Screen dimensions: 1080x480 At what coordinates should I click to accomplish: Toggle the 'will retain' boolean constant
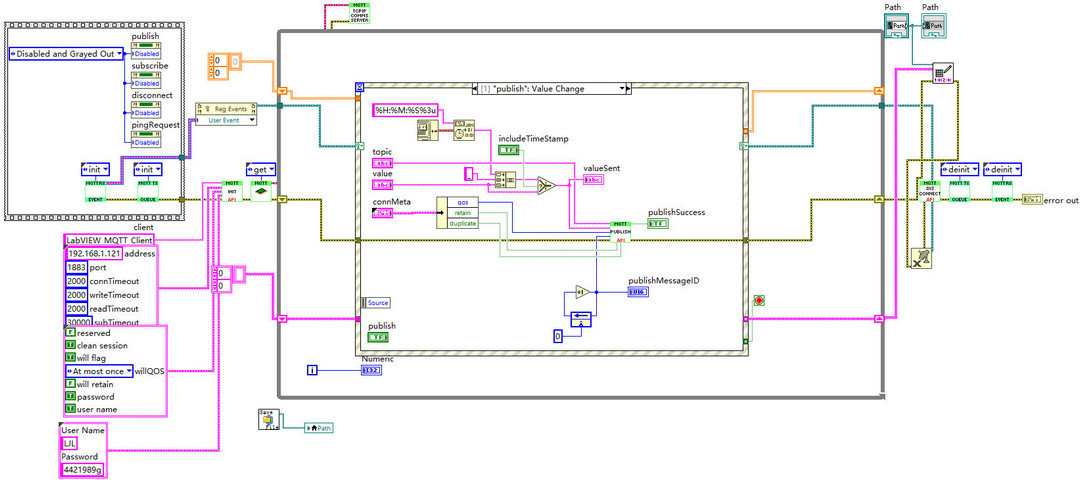[x=70, y=384]
